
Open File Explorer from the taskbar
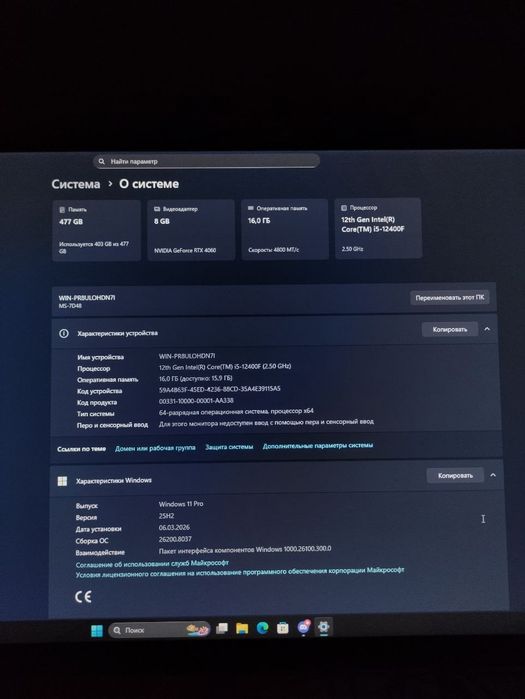coord(242,629)
